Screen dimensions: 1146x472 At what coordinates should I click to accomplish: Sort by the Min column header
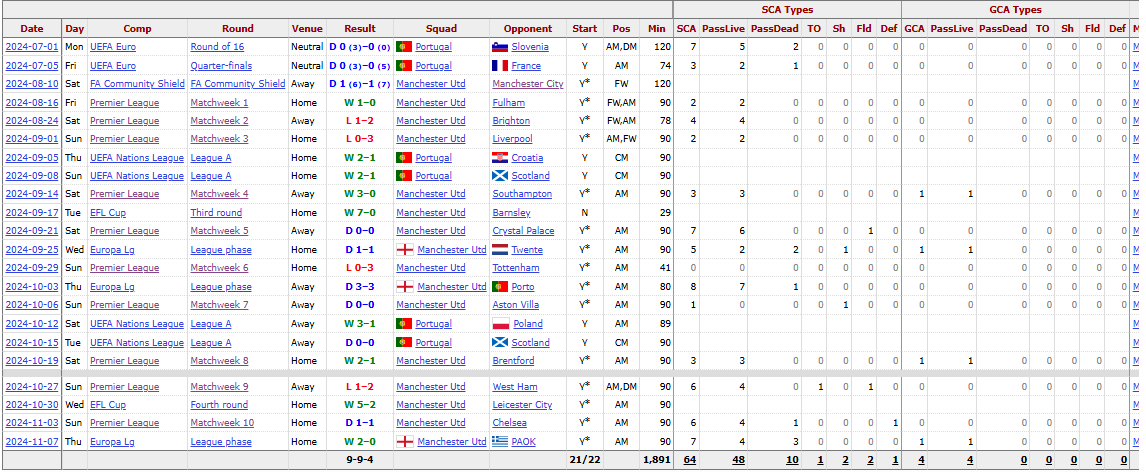click(656, 28)
